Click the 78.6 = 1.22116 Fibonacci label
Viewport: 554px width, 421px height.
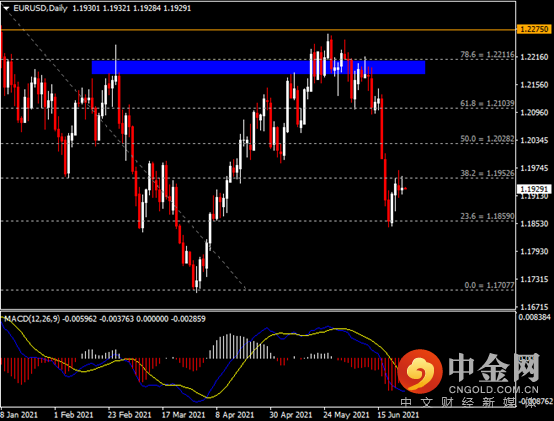(487, 55)
